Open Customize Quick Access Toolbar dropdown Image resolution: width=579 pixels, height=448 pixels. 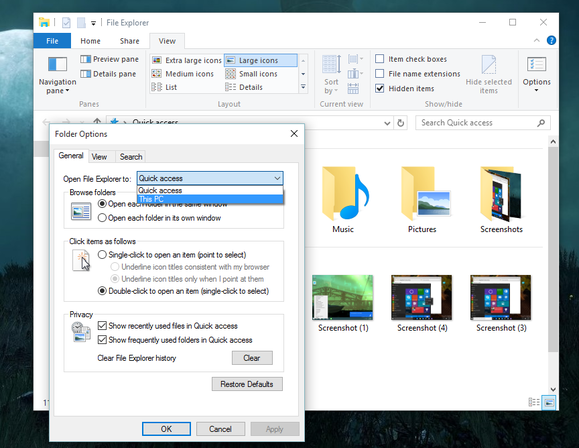tap(93, 23)
